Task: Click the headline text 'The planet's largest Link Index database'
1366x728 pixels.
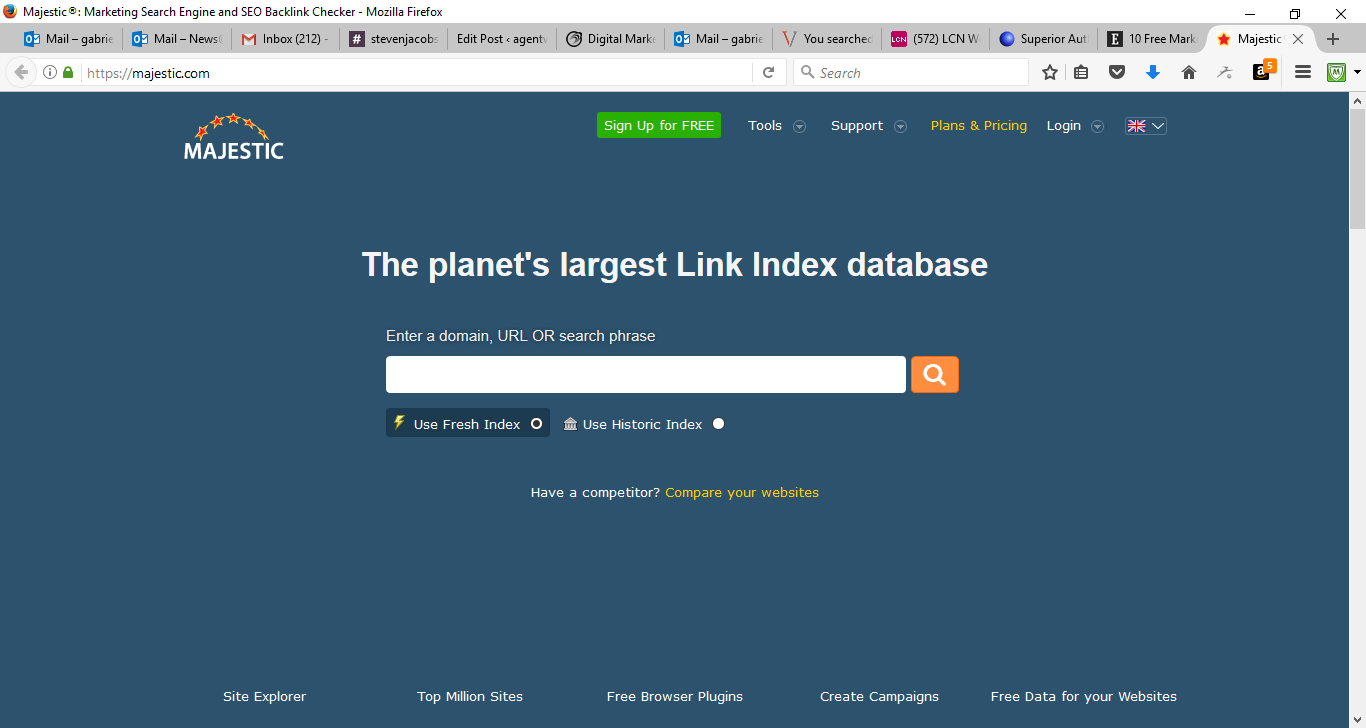Action: pyautogui.click(x=675, y=265)
